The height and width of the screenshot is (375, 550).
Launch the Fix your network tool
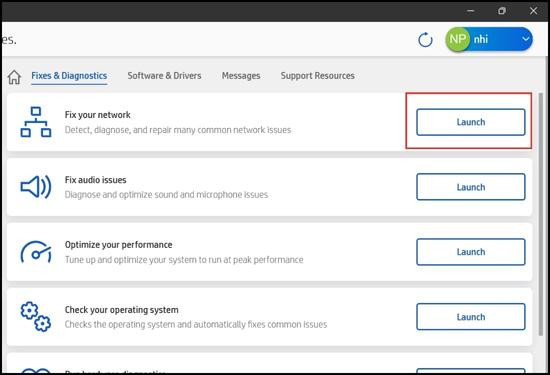471,122
